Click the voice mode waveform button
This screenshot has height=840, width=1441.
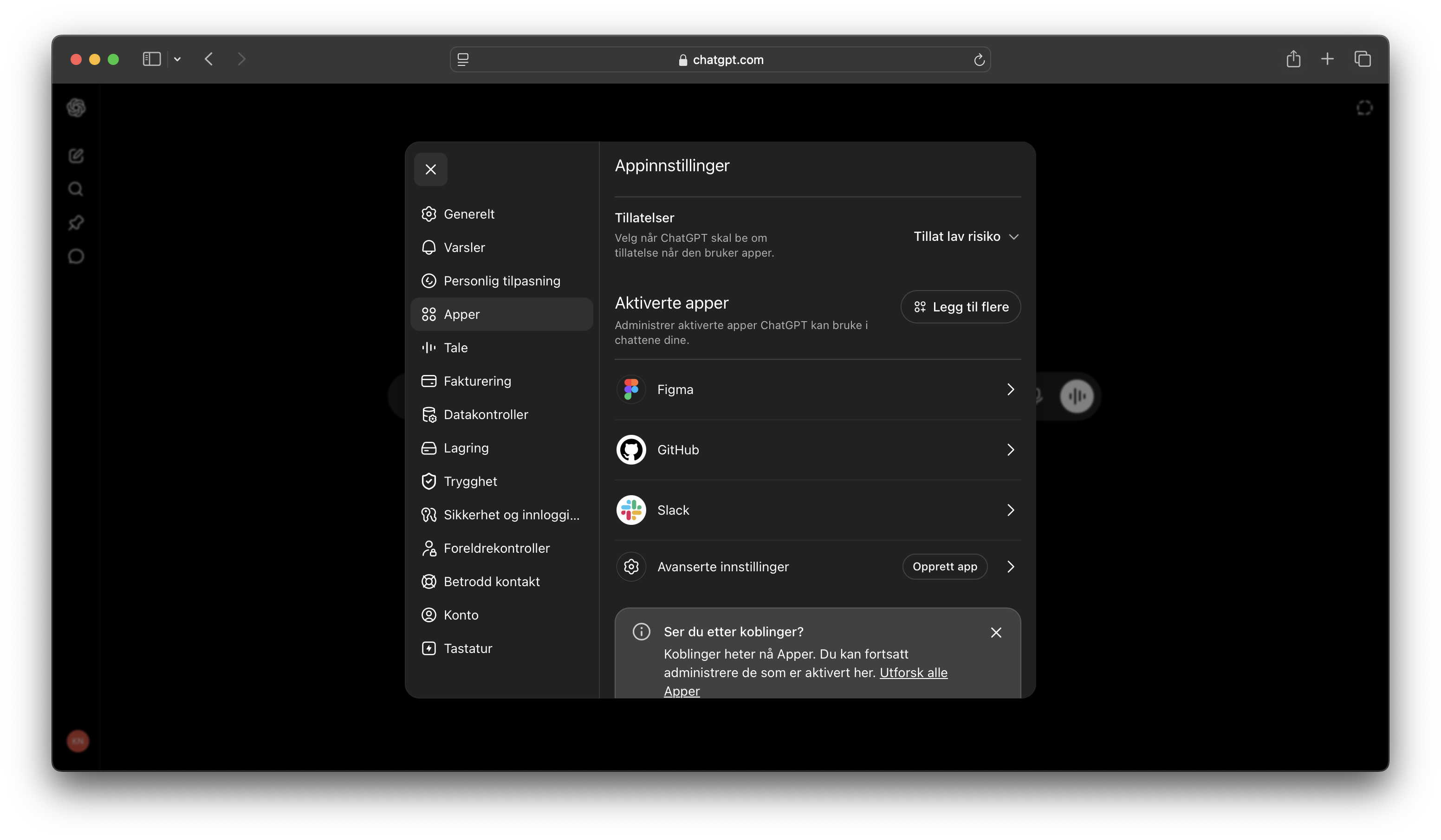(x=1077, y=396)
